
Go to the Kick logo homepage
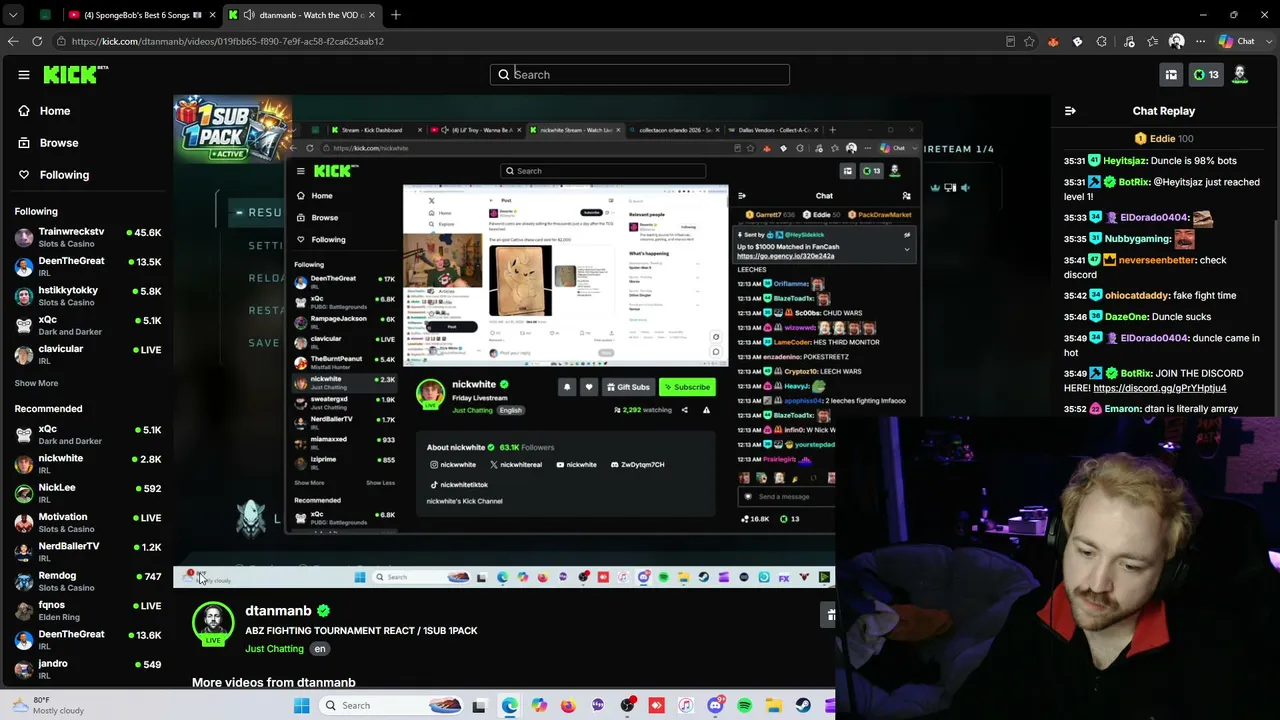click(75, 75)
